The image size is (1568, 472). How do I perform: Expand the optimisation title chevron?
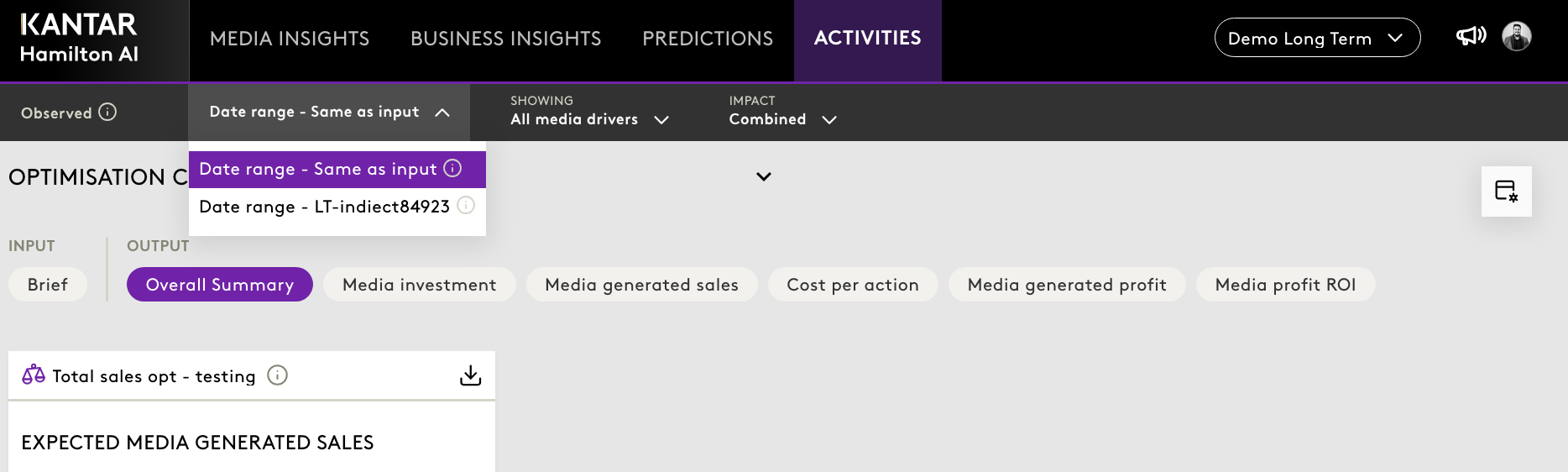[x=763, y=176]
